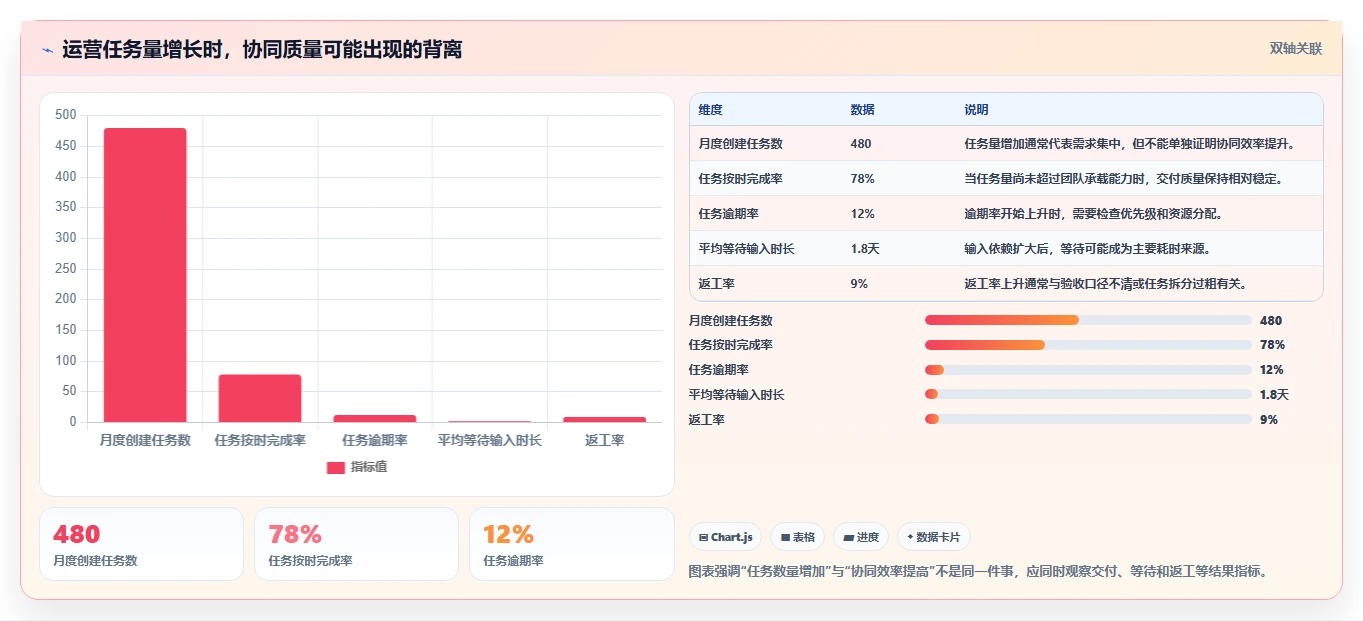Click the description 逾期率开始上升时，需要检查优先级和资源分配
The image size is (1363, 621).
[1093, 214]
